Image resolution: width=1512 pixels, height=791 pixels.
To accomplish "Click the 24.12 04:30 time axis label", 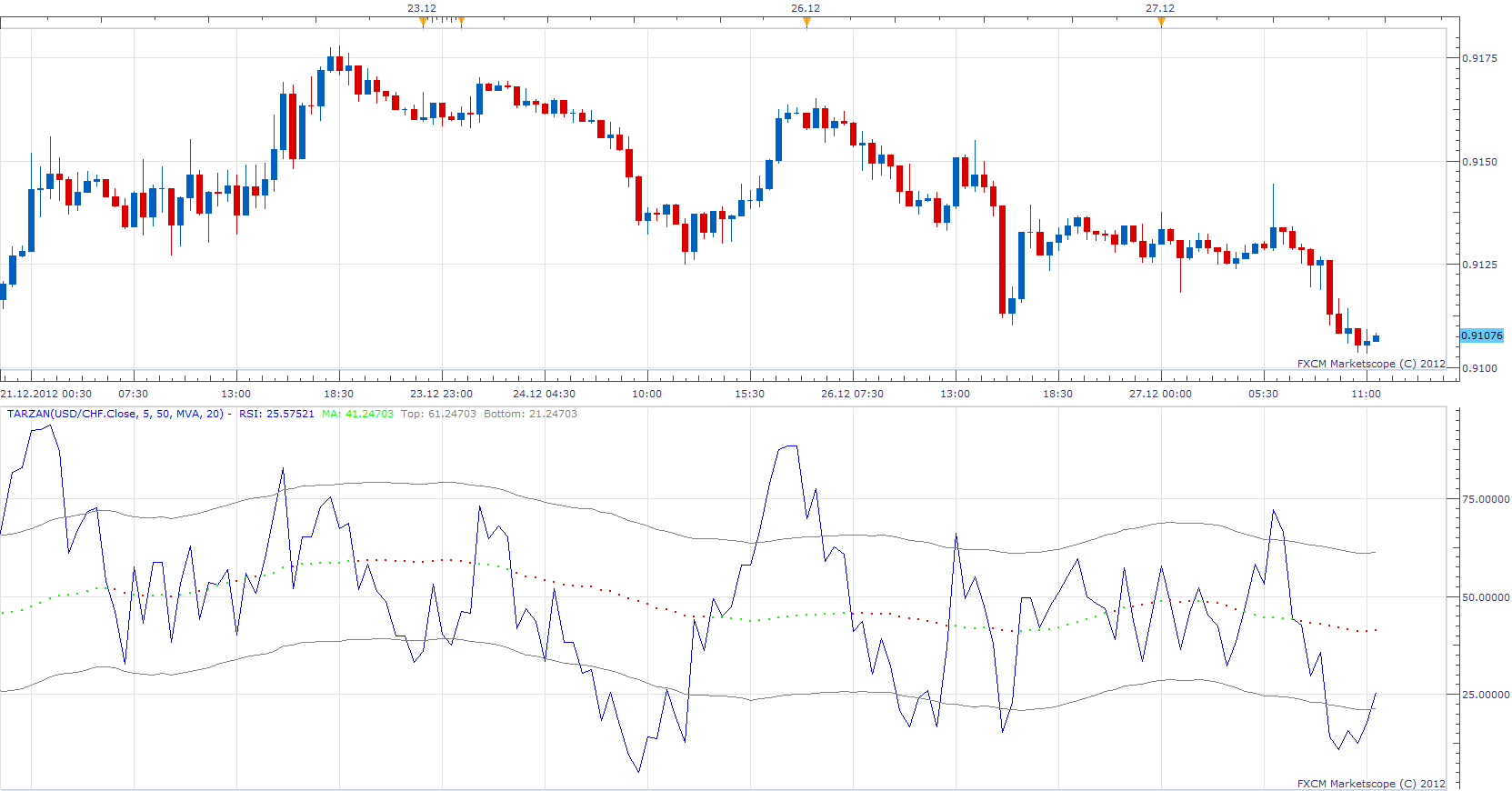I will pos(544,394).
